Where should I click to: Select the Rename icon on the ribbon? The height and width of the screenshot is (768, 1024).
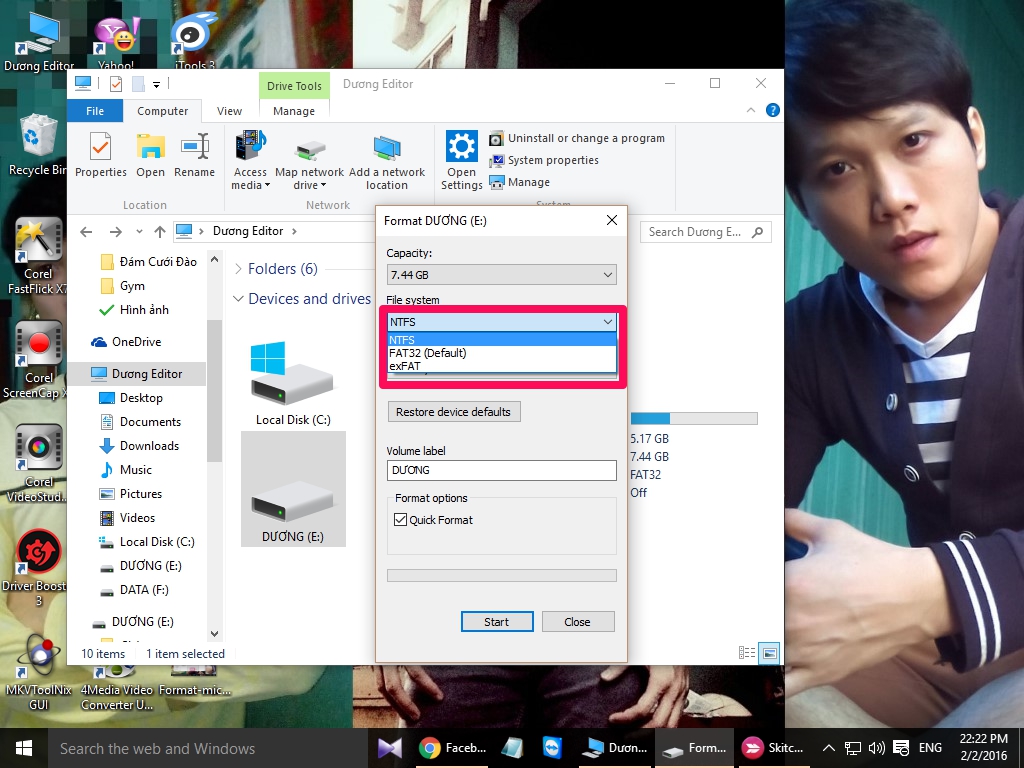coord(195,155)
